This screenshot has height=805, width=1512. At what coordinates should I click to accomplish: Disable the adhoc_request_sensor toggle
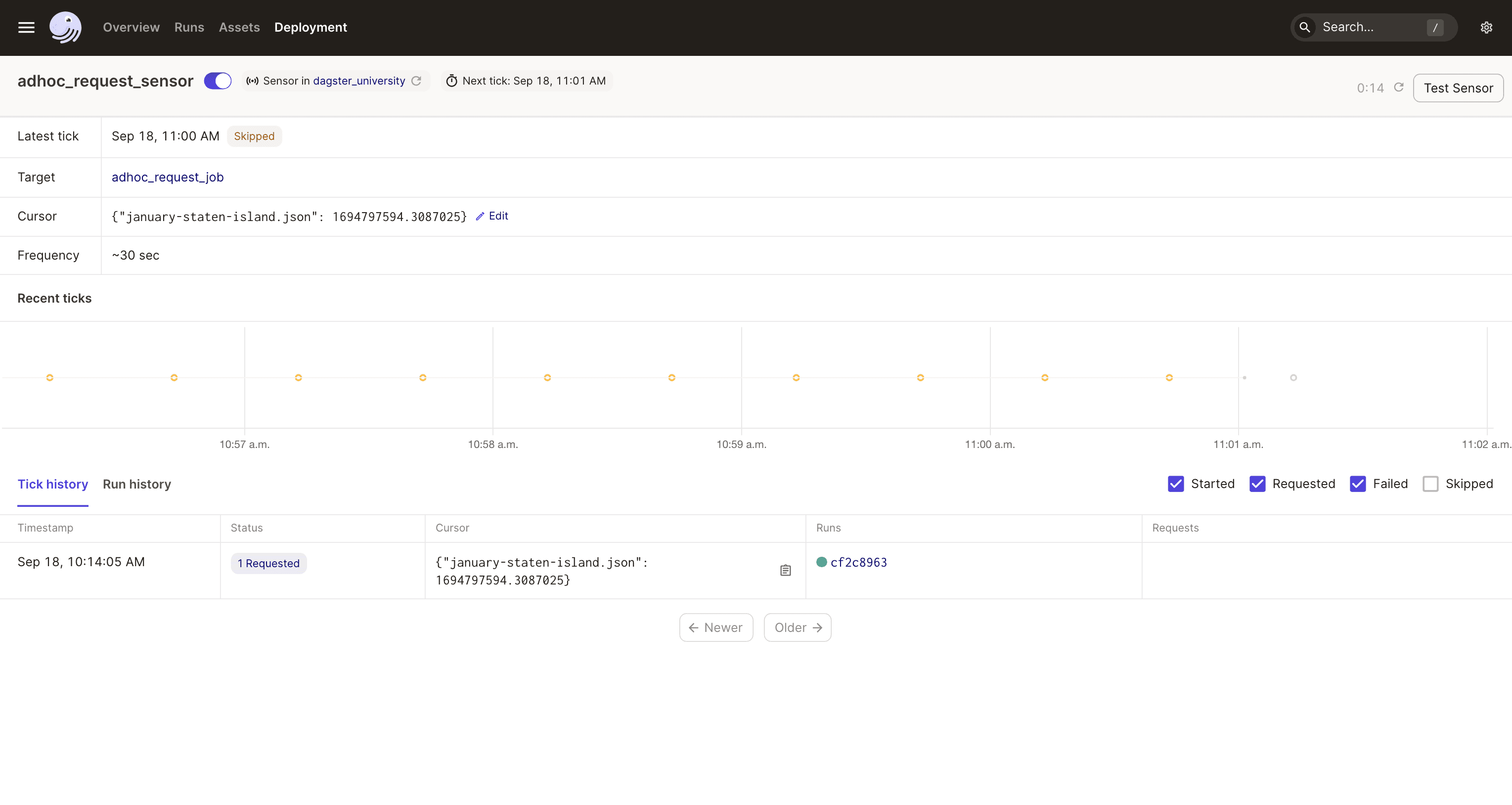click(217, 81)
